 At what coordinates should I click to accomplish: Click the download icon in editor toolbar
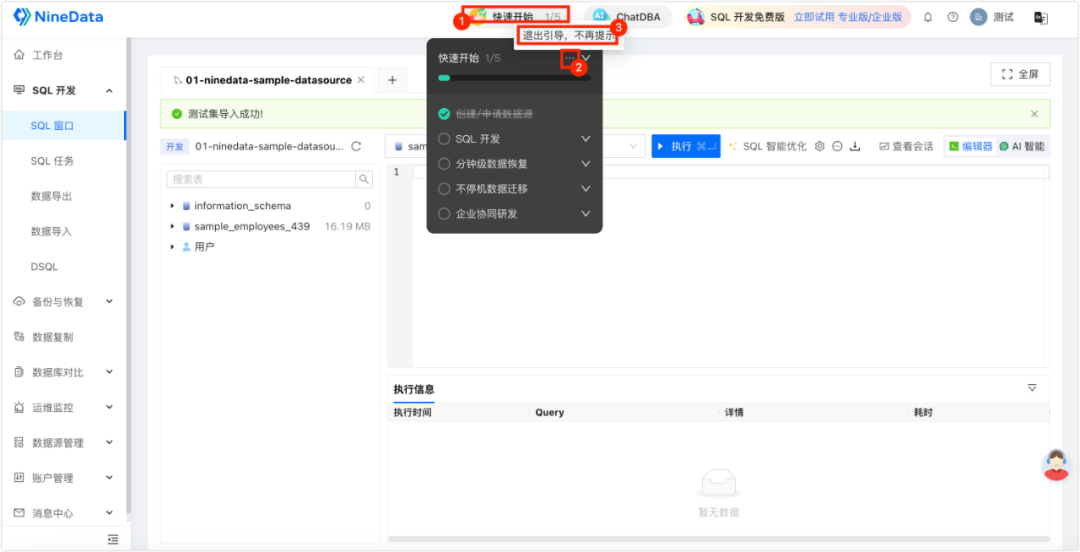click(855, 146)
